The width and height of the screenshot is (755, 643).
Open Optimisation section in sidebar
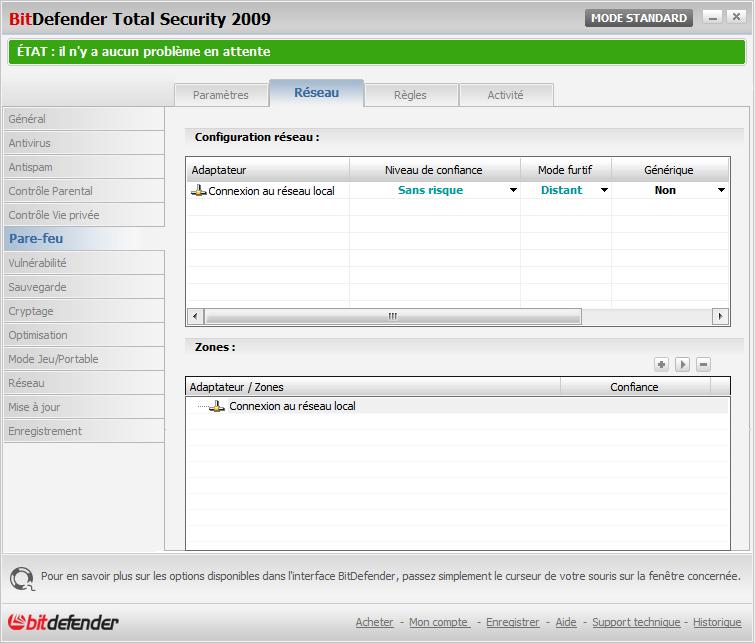(84, 335)
